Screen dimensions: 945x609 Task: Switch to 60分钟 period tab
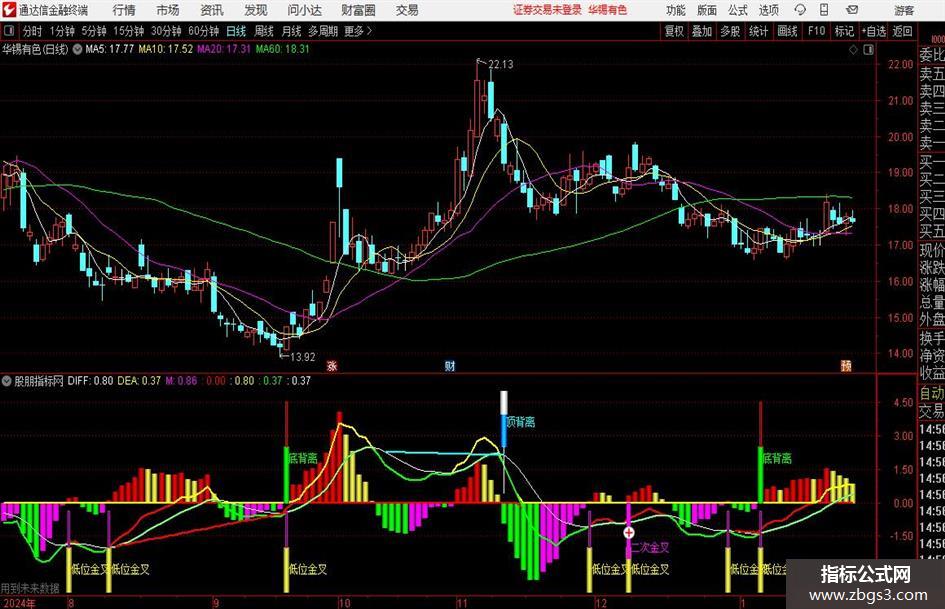[x=204, y=31]
